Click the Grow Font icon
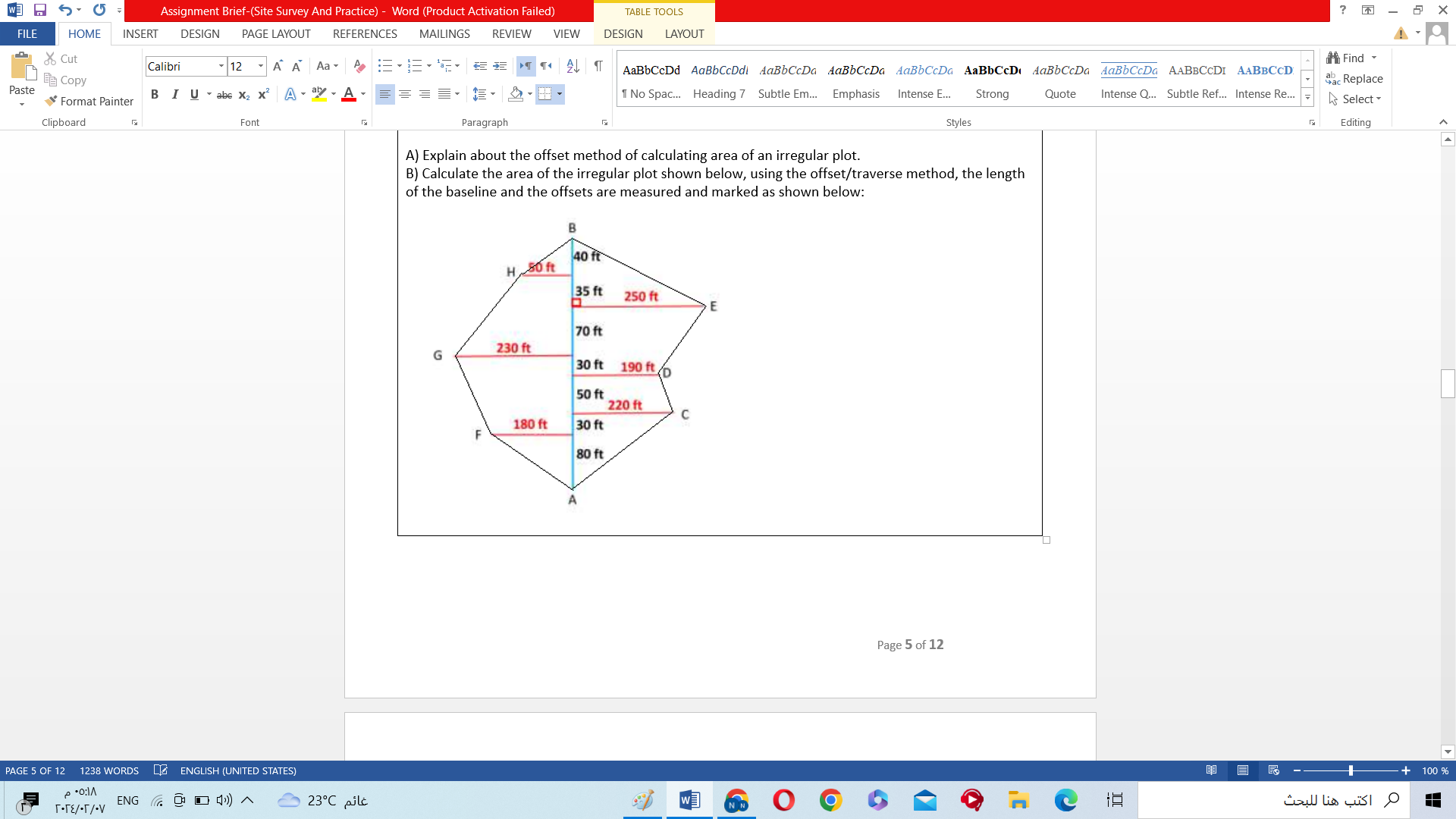Viewport: 1456px width, 819px height. pyautogui.click(x=278, y=66)
